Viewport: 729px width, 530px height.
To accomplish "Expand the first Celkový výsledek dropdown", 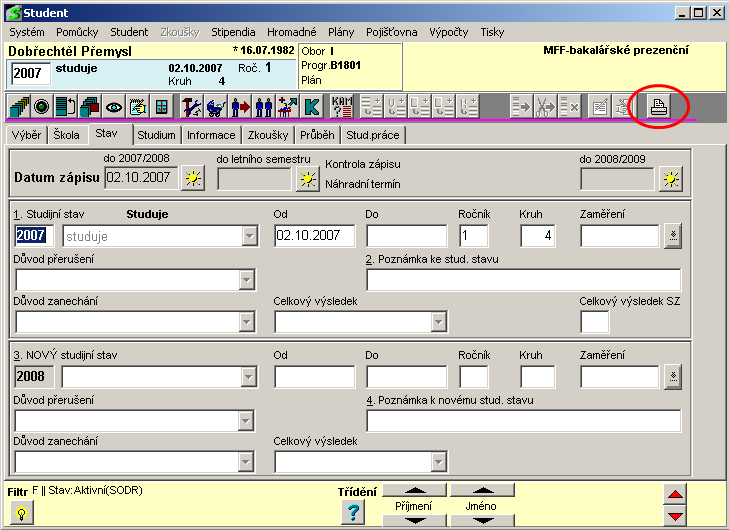I will point(437,321).
